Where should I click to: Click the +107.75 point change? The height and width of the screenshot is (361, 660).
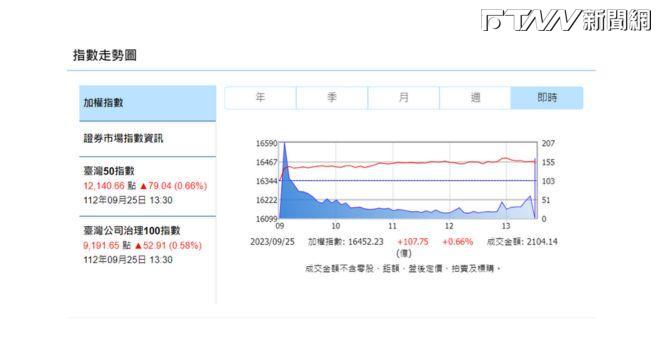point(413,242)
